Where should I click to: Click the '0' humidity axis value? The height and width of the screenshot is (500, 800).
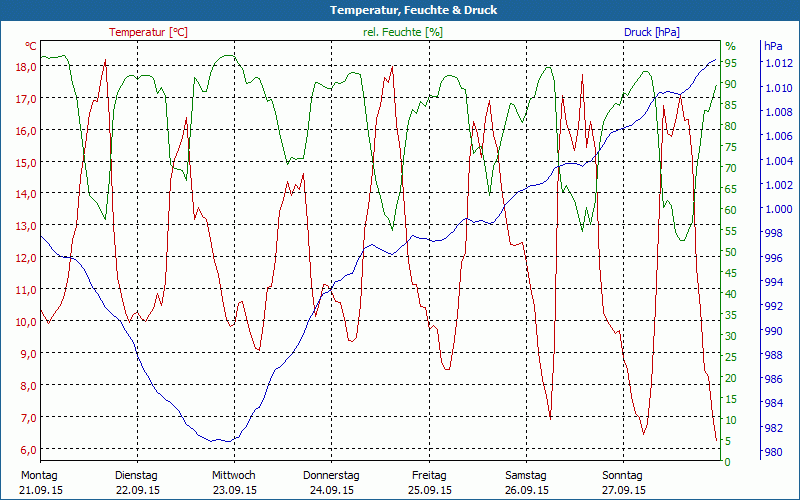[x=728, y=462]
